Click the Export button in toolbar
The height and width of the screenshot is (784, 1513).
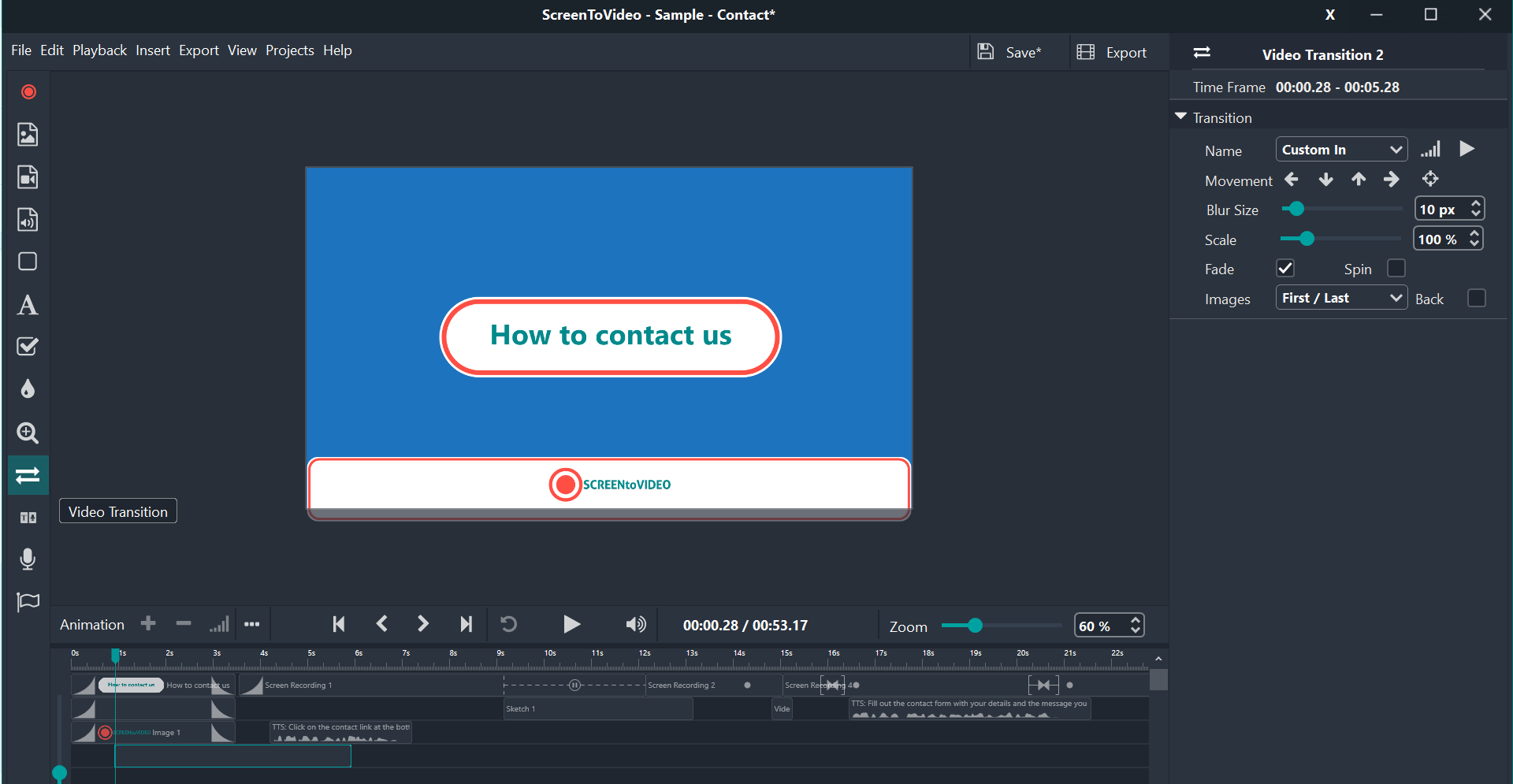tap(1112, 53)
